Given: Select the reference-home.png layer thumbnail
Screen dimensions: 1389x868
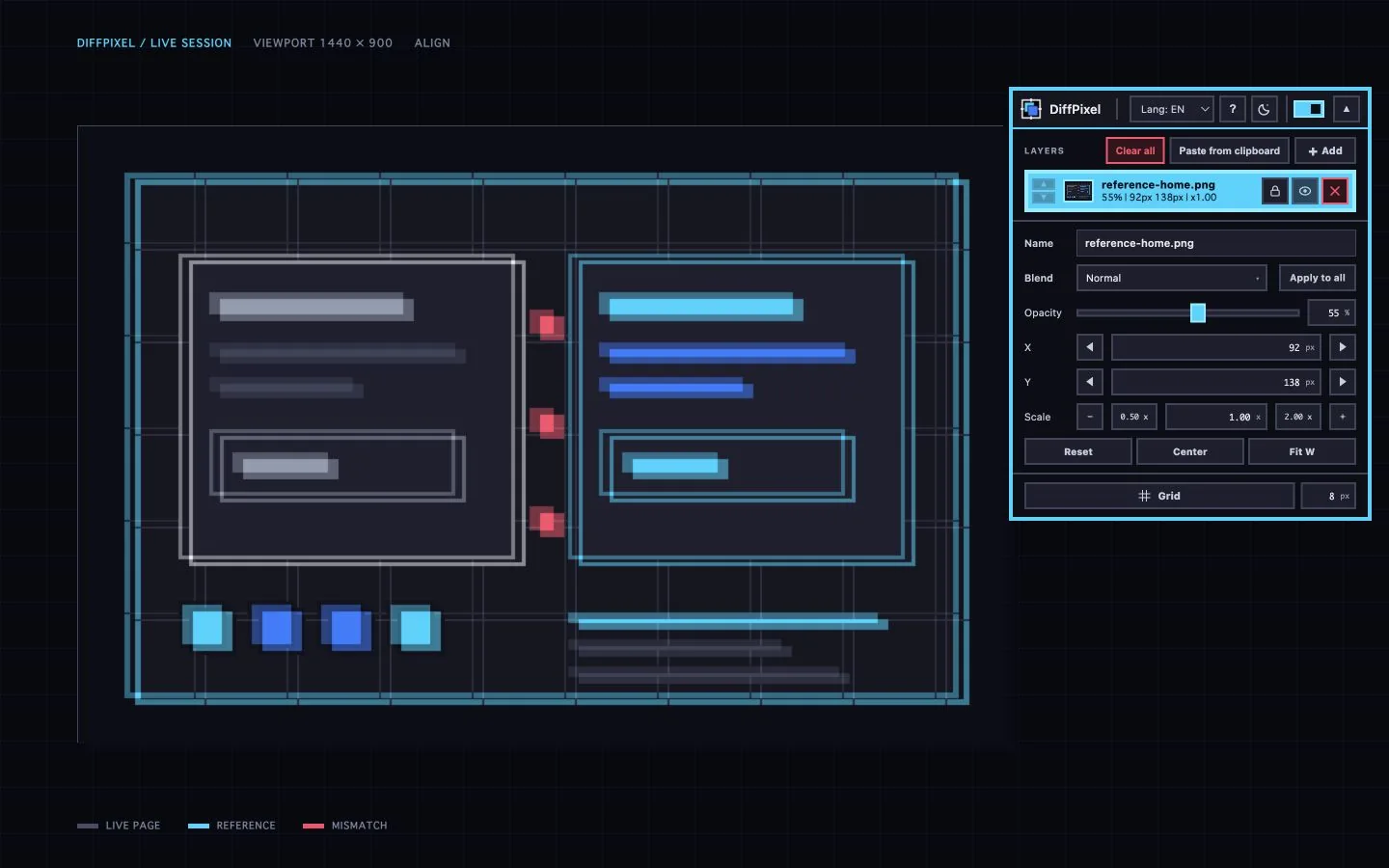Looking at the screenshot, I should pyautogui.click(x=1078, y=191).
